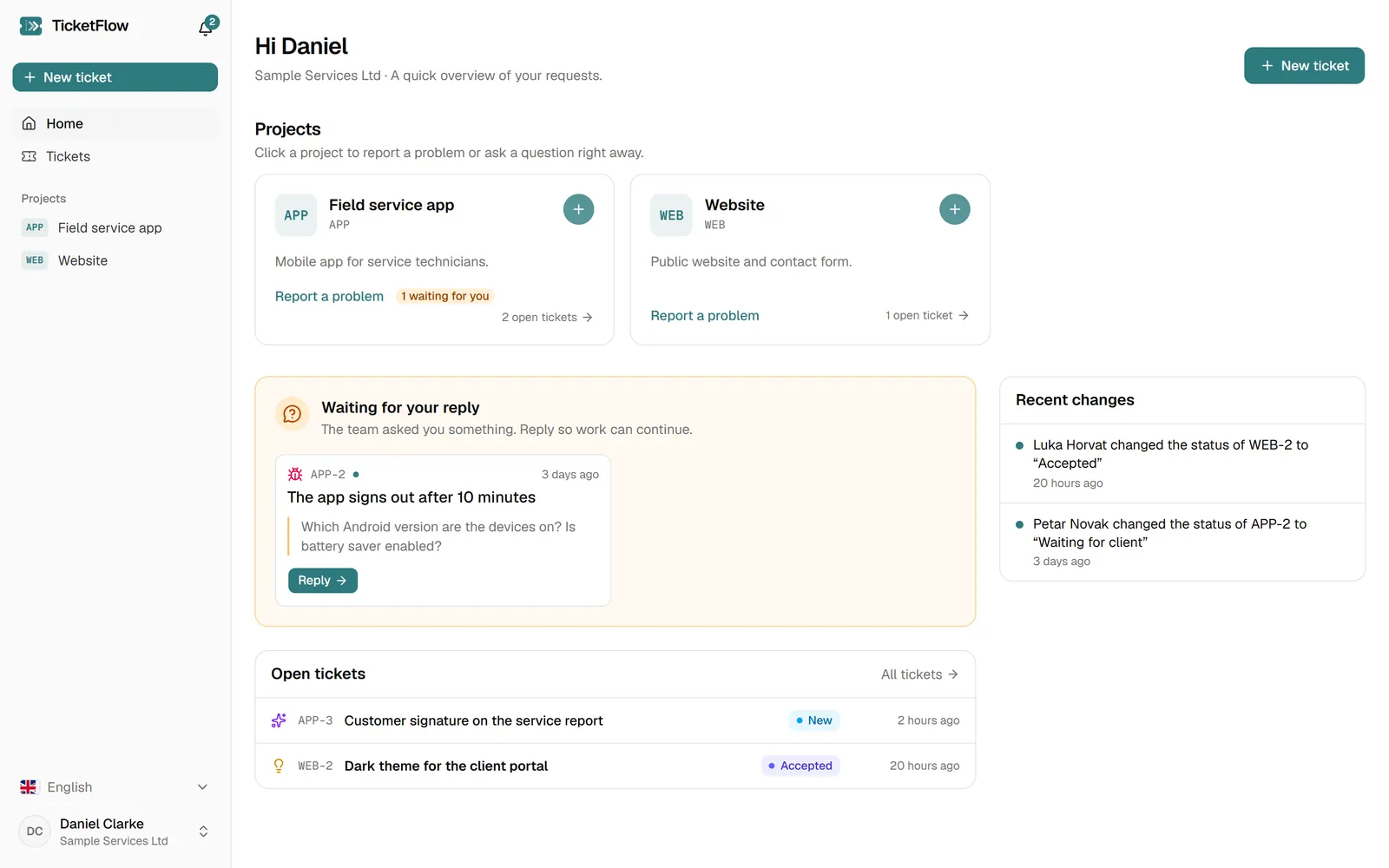View 2 open tickets link
The image size is (1389, 868).
click(547, 317)
